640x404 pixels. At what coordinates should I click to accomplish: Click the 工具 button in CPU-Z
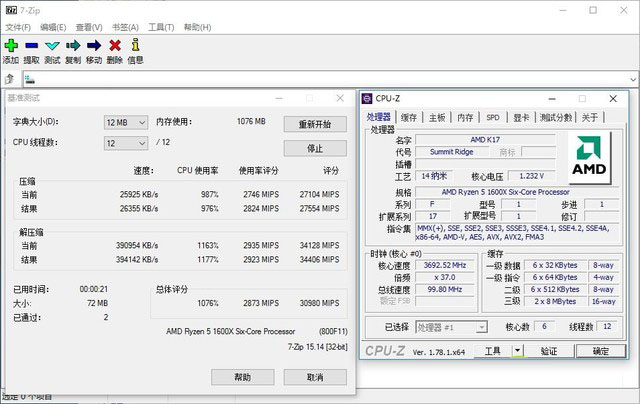(493, 351)
